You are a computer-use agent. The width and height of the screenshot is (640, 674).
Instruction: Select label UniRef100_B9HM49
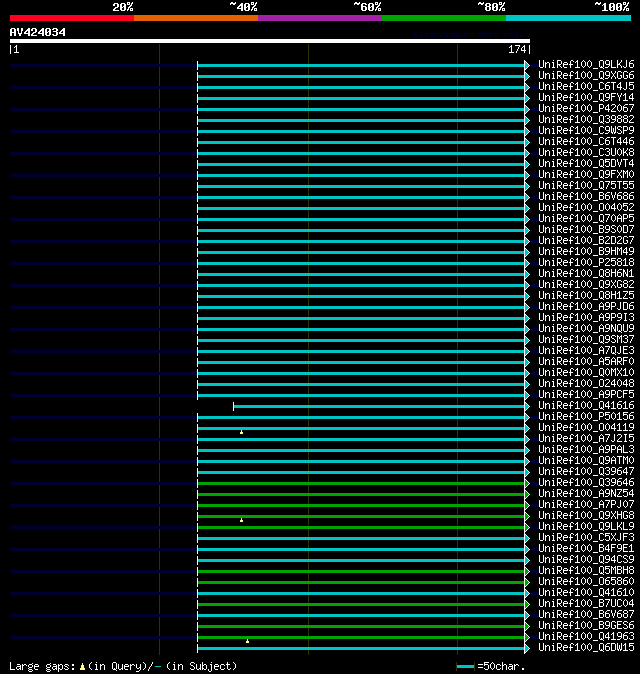pos(586,251)
